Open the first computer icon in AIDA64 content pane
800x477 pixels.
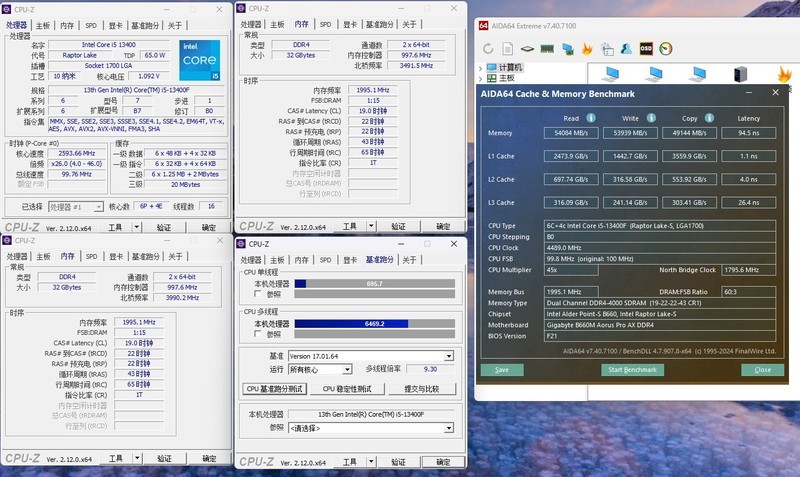click(610, 74)
